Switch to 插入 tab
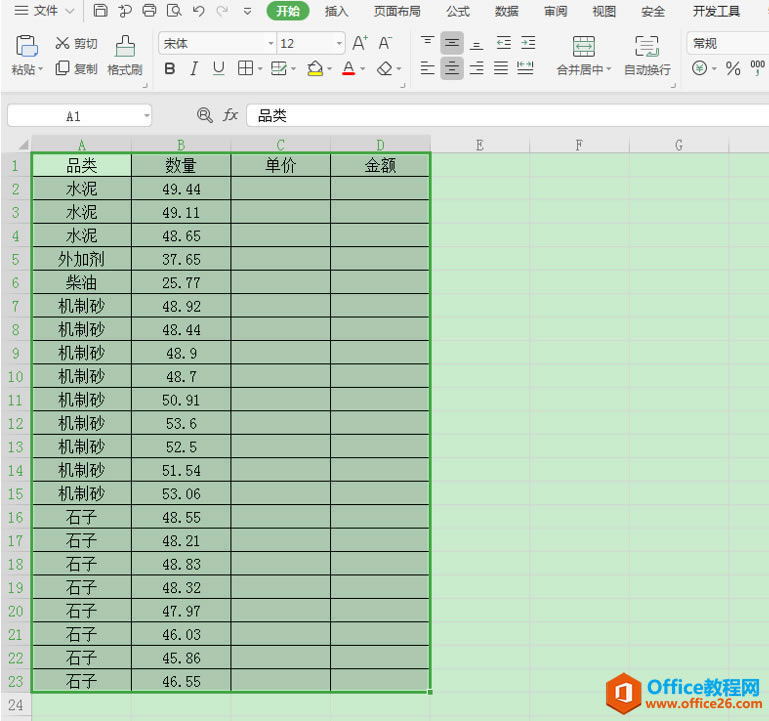769x721 pixels. [x=336, y=11]
